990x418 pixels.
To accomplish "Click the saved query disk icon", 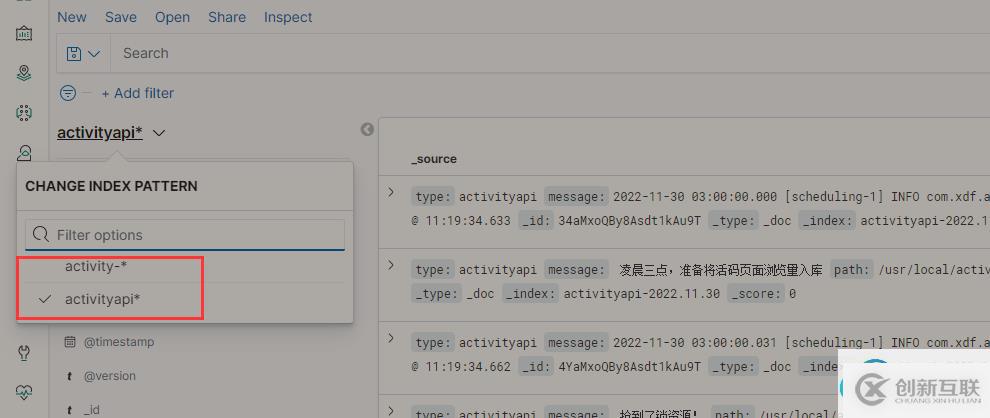I will click(x=73, y=53).
